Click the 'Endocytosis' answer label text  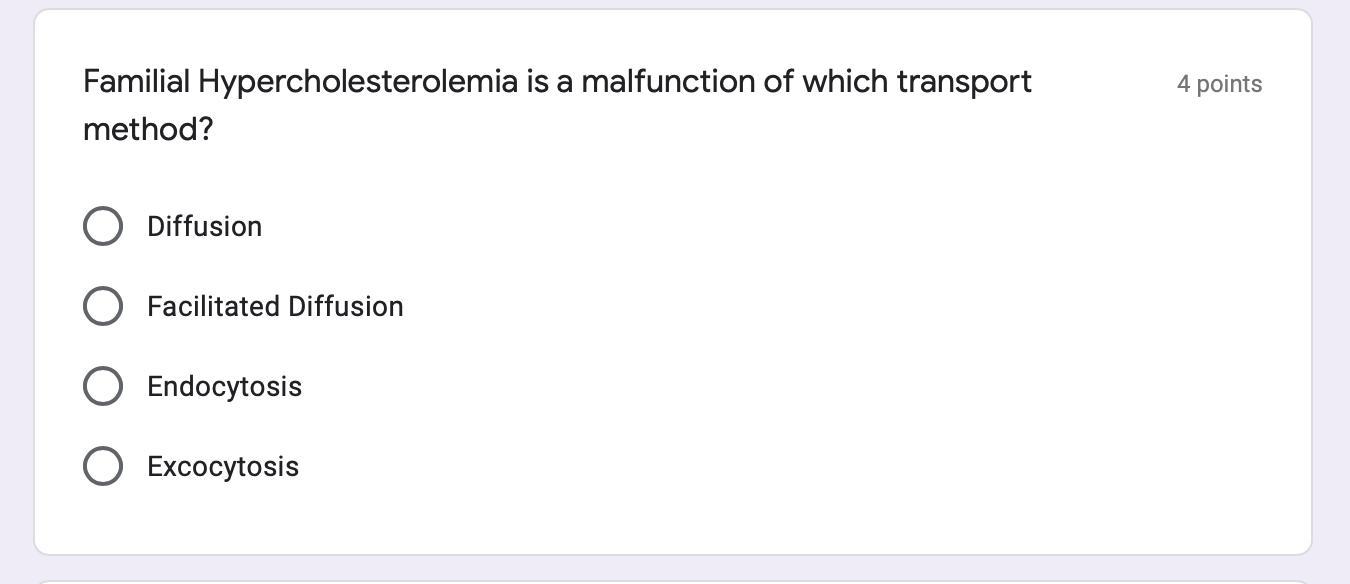click(x=224, y=387)
